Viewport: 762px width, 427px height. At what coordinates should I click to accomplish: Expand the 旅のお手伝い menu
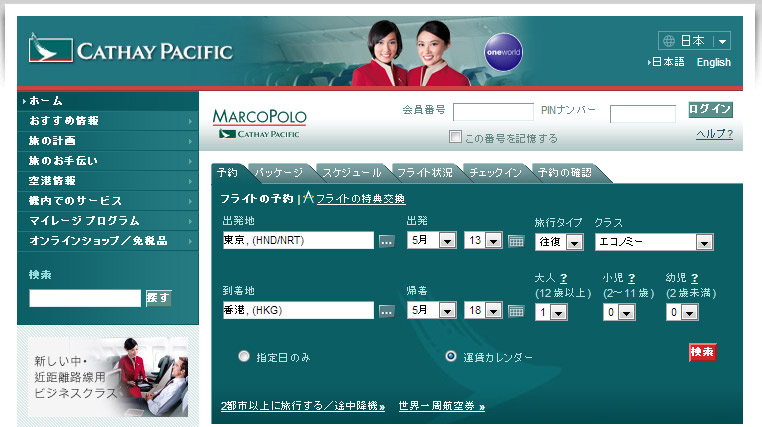(x=107, y=161)
